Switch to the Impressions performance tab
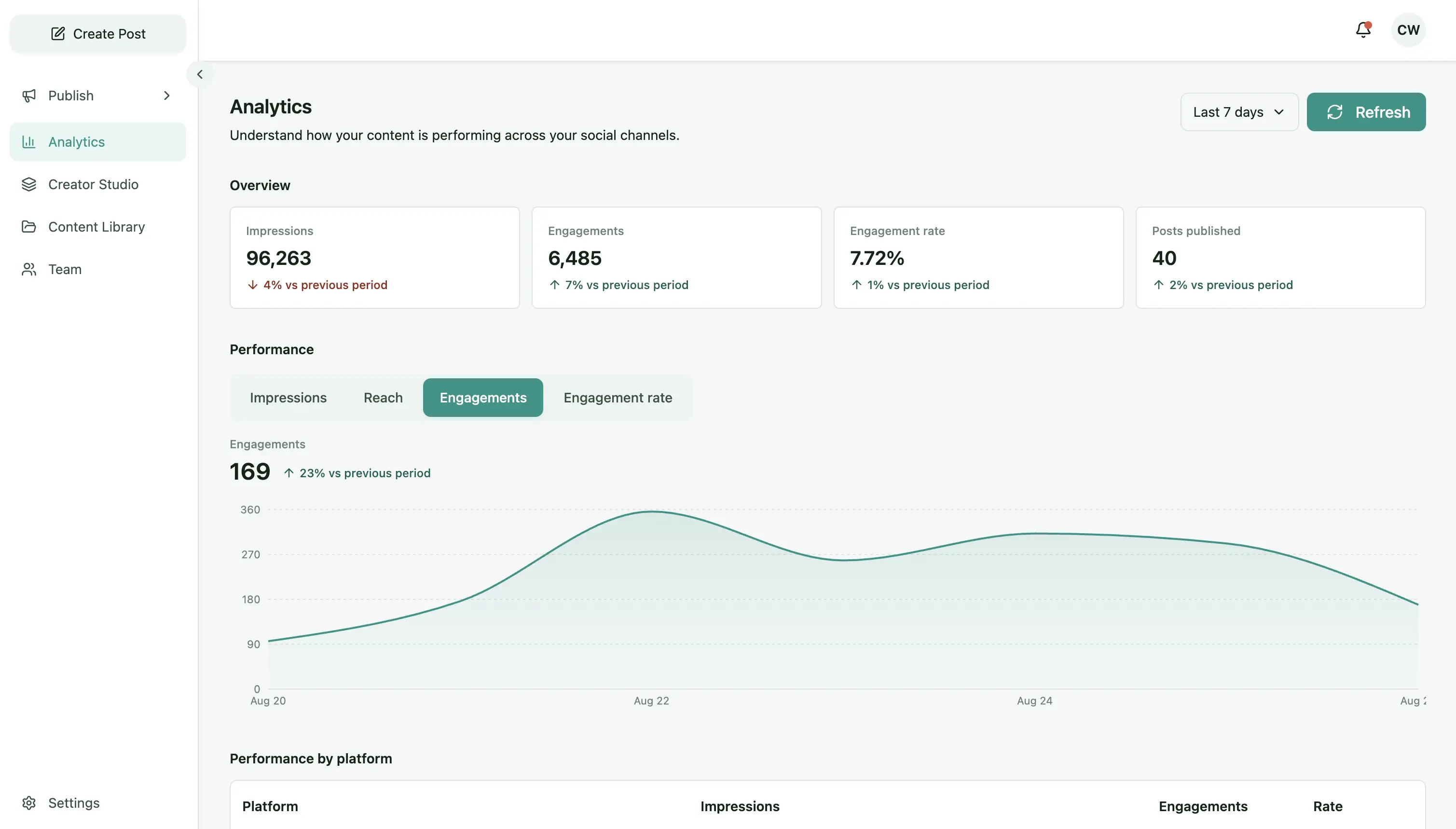Viewport: 1456px width, 829px height. pyautogui.click(x=288, y=398)
